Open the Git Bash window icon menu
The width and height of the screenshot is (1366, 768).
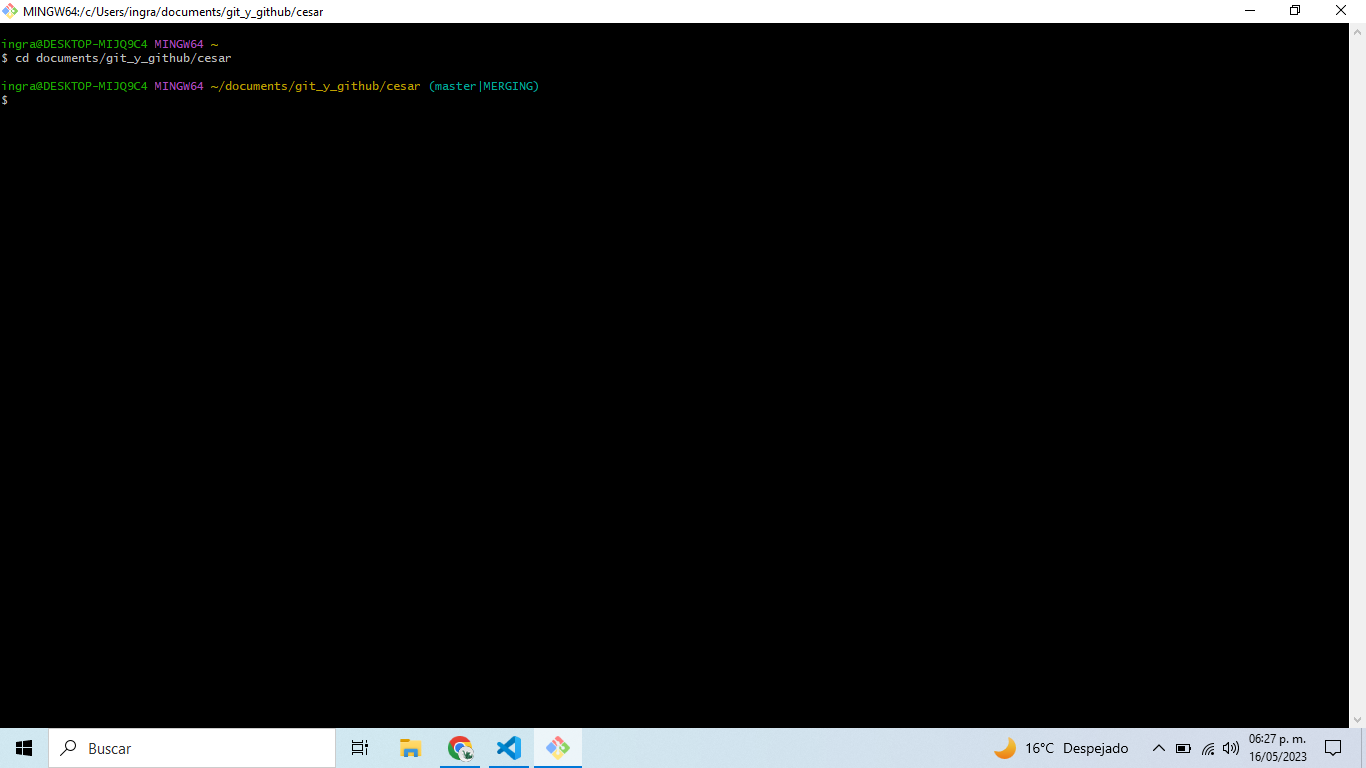coord(10,11)
